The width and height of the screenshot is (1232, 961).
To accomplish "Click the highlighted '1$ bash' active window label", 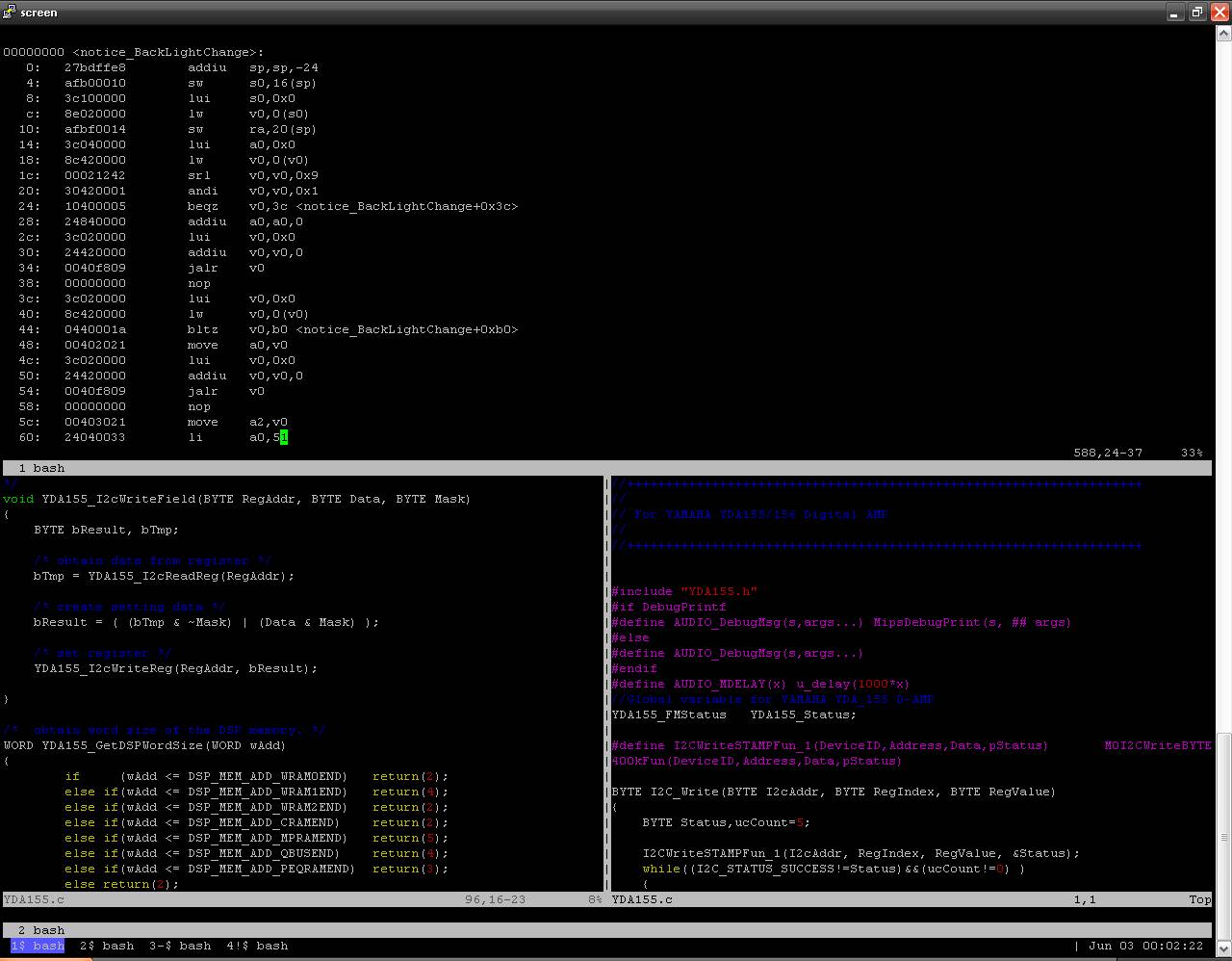I will coord(37,946).
